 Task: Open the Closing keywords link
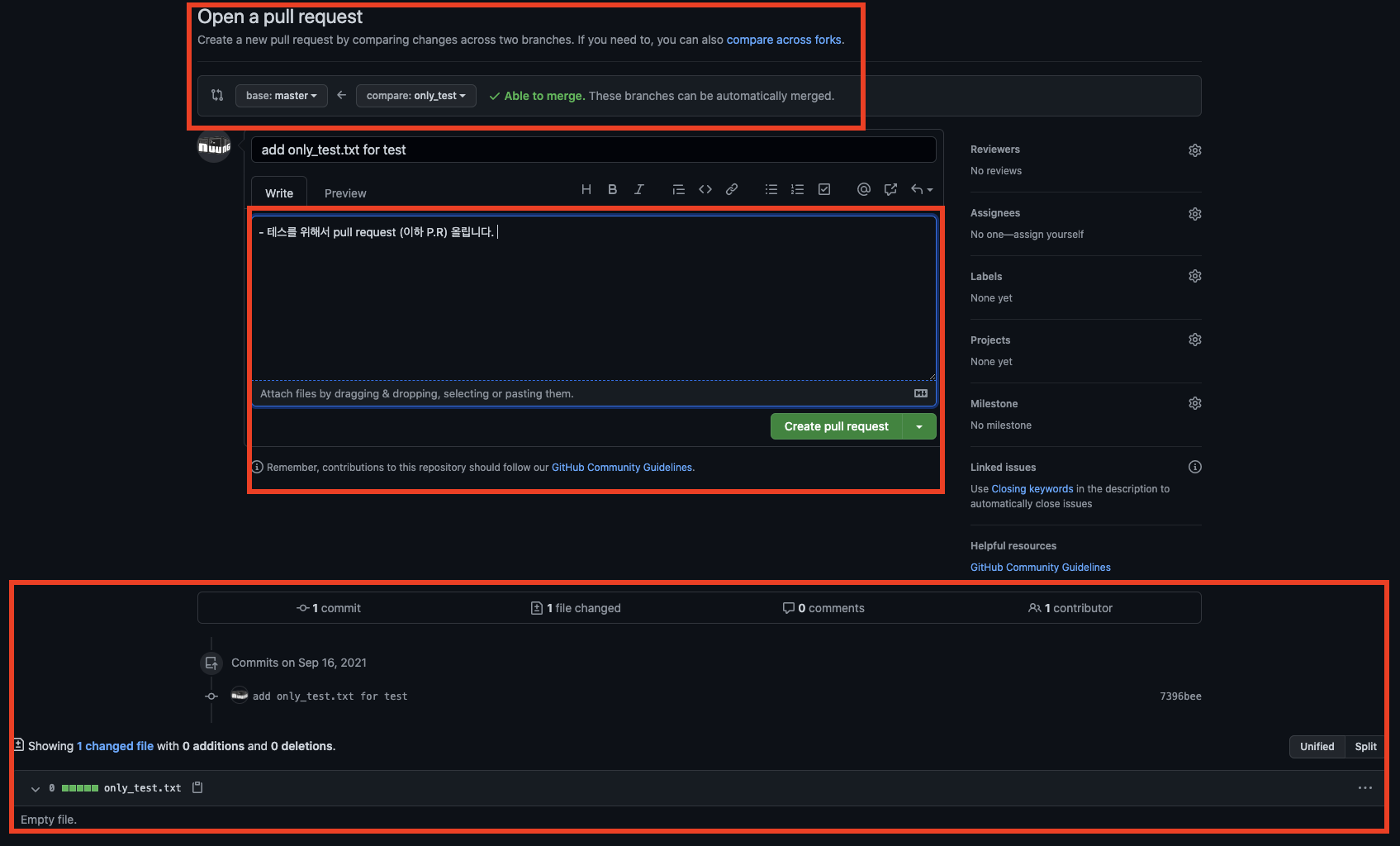(1032, 489)
